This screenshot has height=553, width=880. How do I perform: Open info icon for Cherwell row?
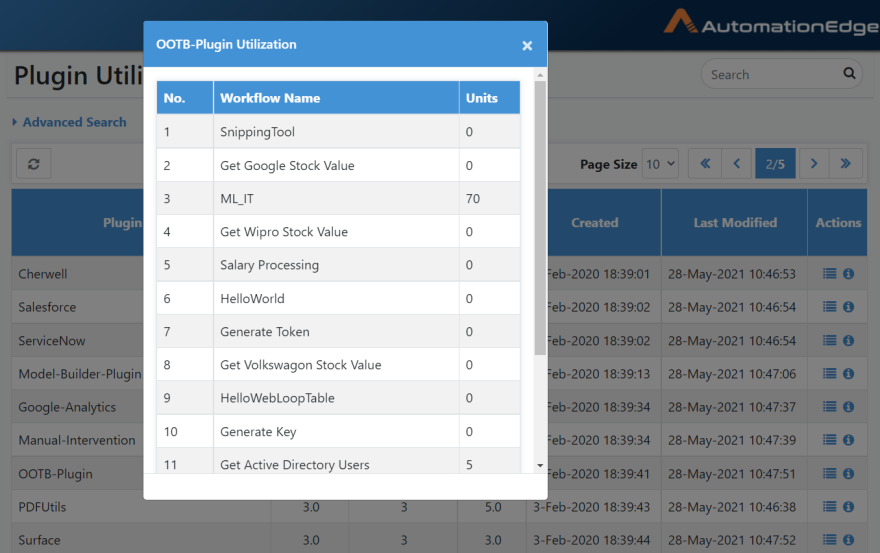[849, 273]
